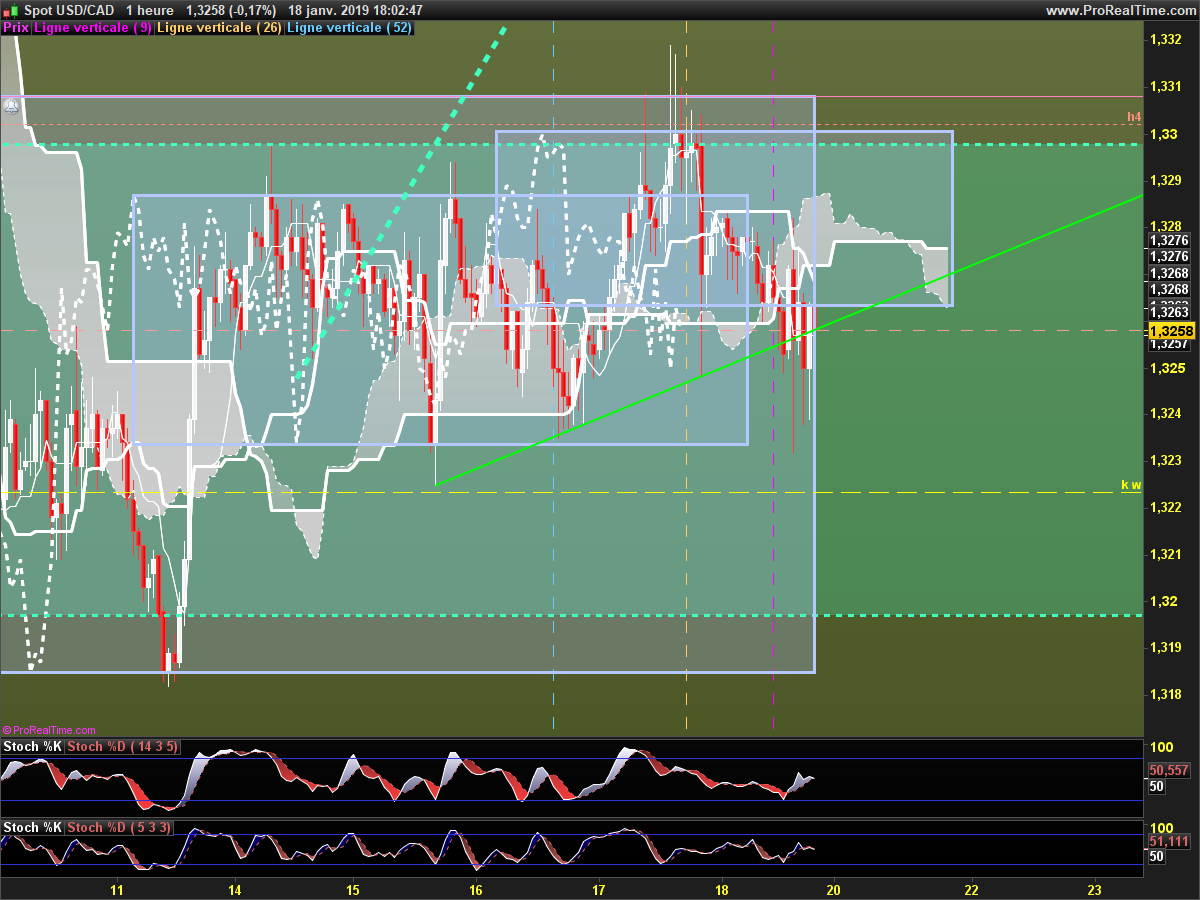
Task: Click the h4 line label
Action: (1134, 117)
